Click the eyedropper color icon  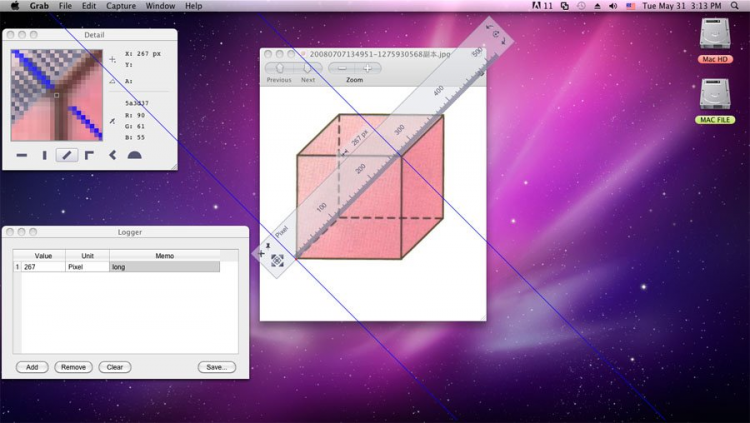[112, 121]
